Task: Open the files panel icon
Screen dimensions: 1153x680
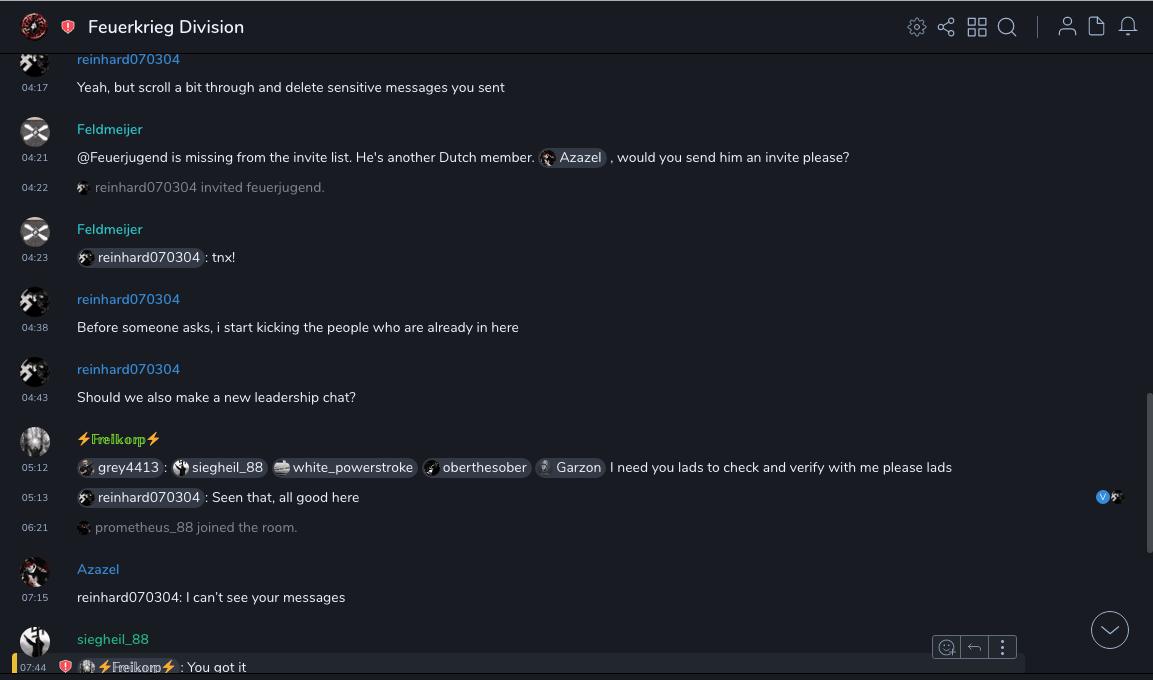Action: click(x=1097, y=27)
